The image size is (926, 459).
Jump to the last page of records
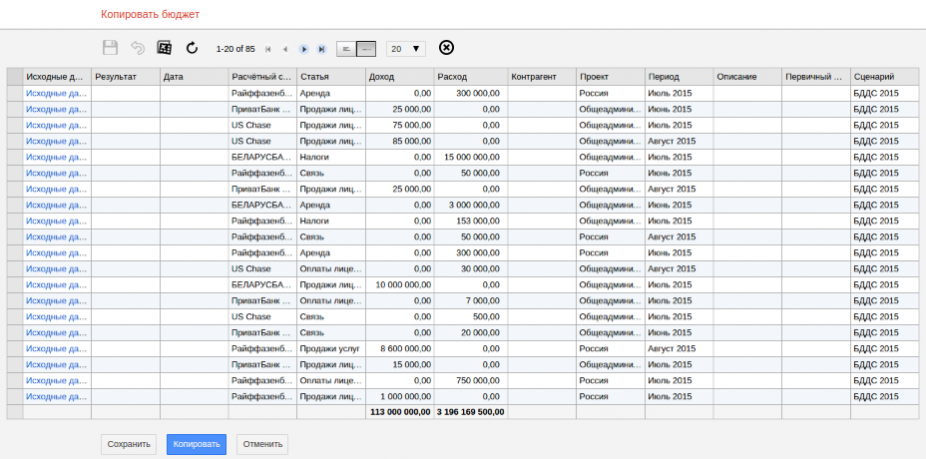(321, 49)
